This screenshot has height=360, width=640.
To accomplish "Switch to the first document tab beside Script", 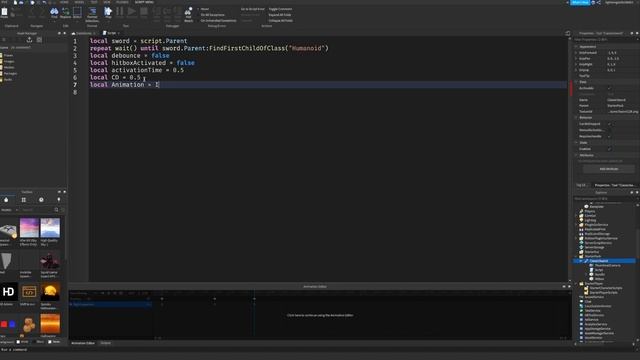I will [84, 33].
